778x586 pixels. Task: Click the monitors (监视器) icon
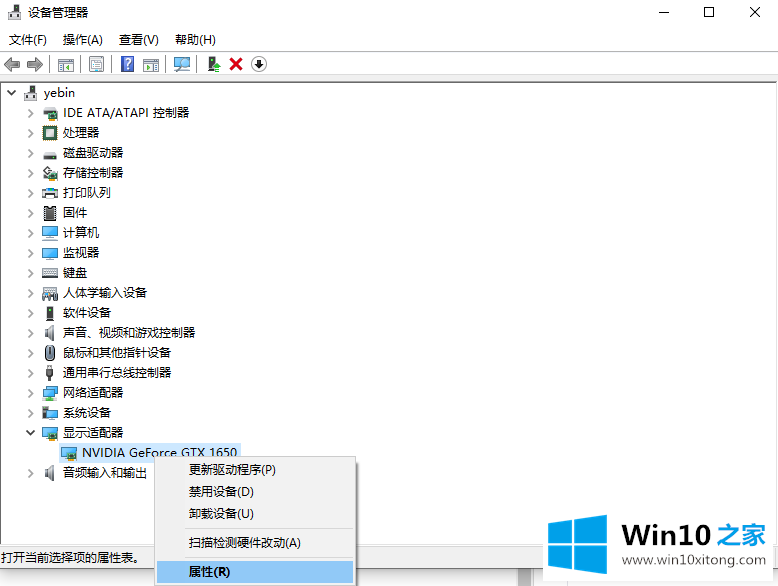pos(50,253)
